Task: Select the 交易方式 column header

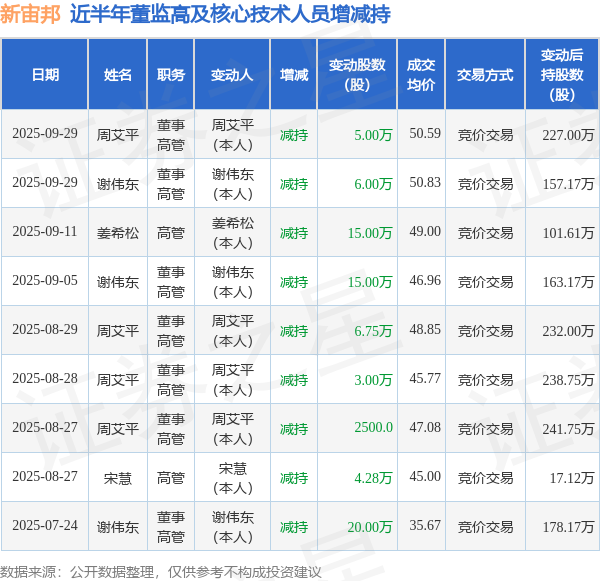Action: [x=485, y=74]
